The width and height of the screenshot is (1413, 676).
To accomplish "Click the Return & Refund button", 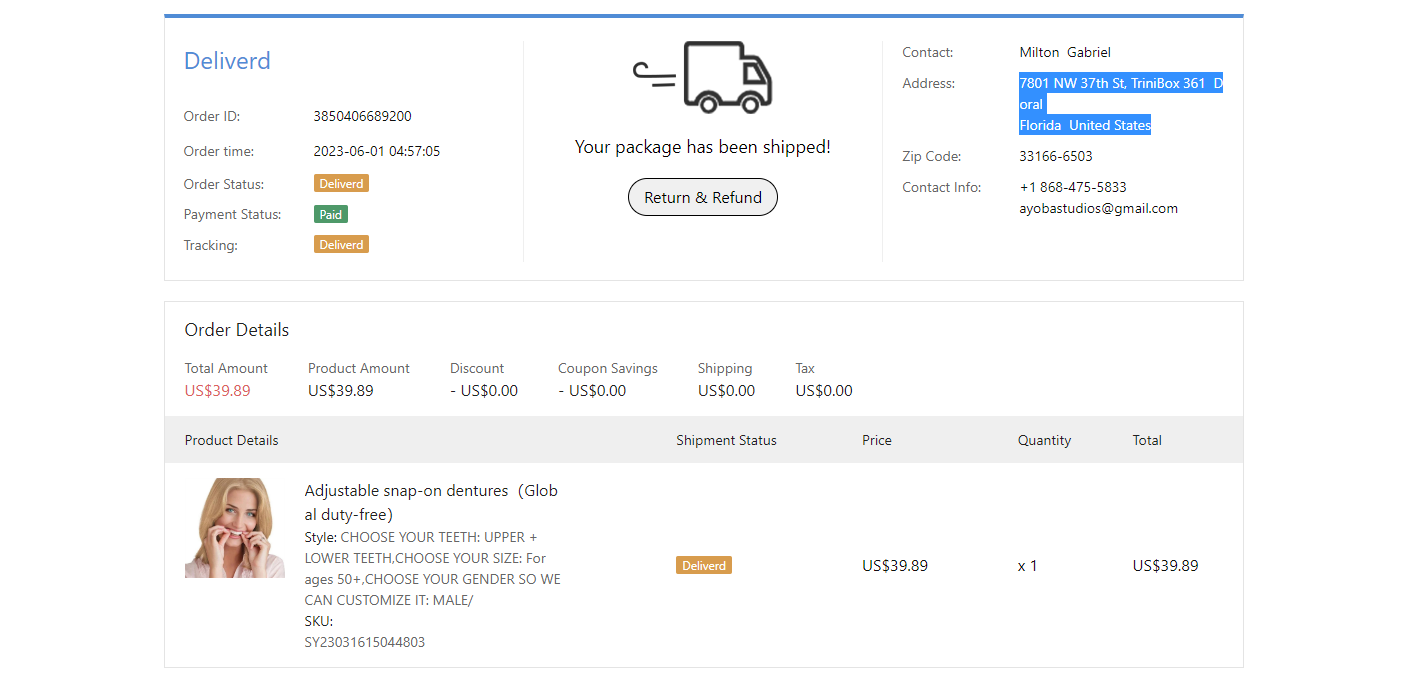I will [x=702, y=197].
